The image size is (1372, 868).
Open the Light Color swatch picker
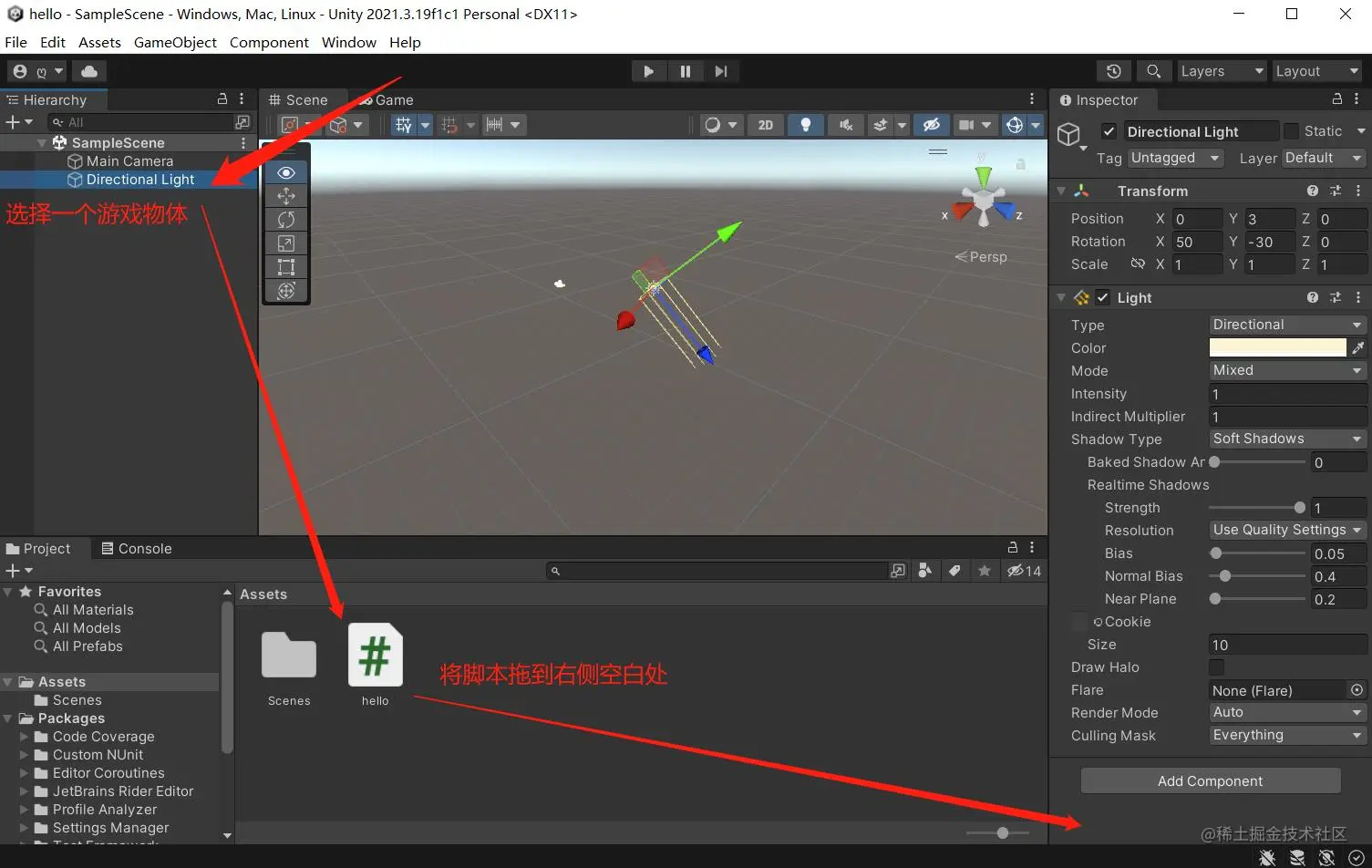pyautogui.click(x=1276, y=347)
